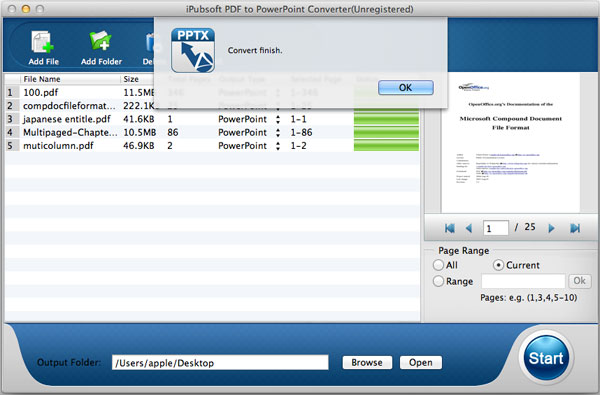Select the Range radio option
Viewport: 600px width, 395px height.
coord(438,281)
